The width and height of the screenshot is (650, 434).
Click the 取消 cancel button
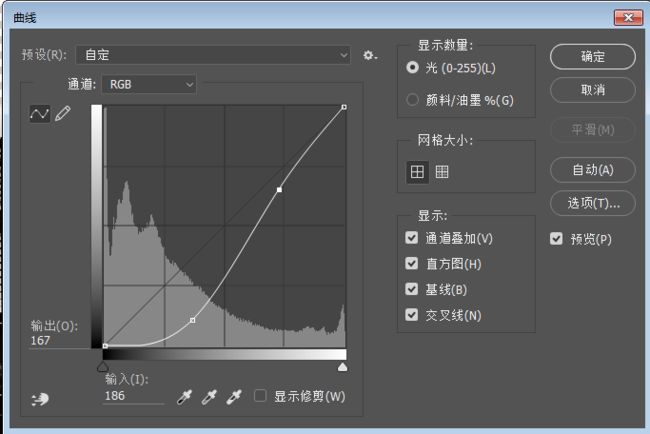point(593,90)
